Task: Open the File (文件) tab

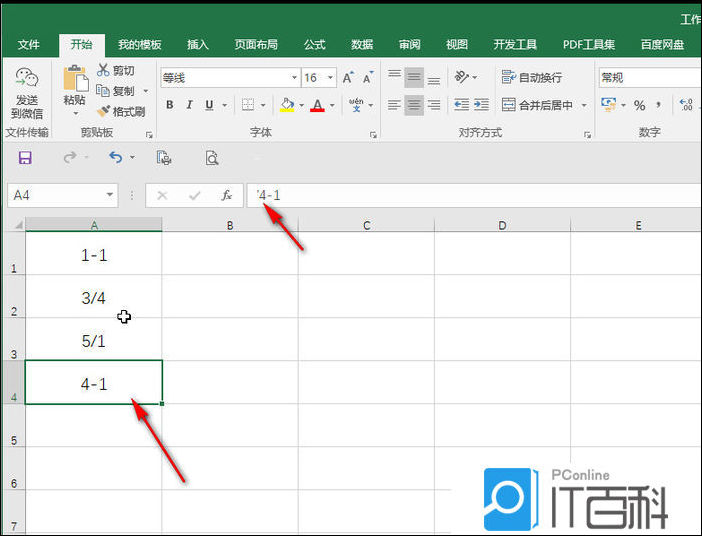Action: tap(29, 45)
